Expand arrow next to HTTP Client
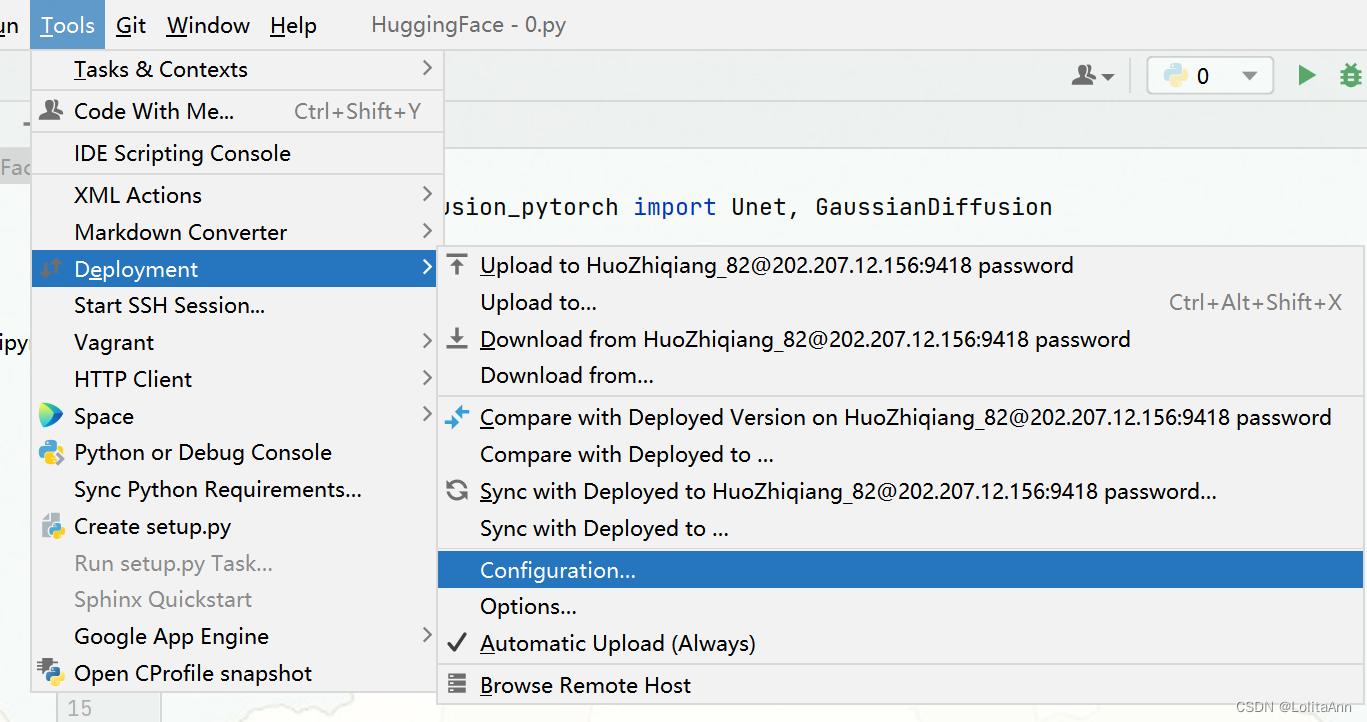Viewport: 1367px width, 722px height. (427, 378)
